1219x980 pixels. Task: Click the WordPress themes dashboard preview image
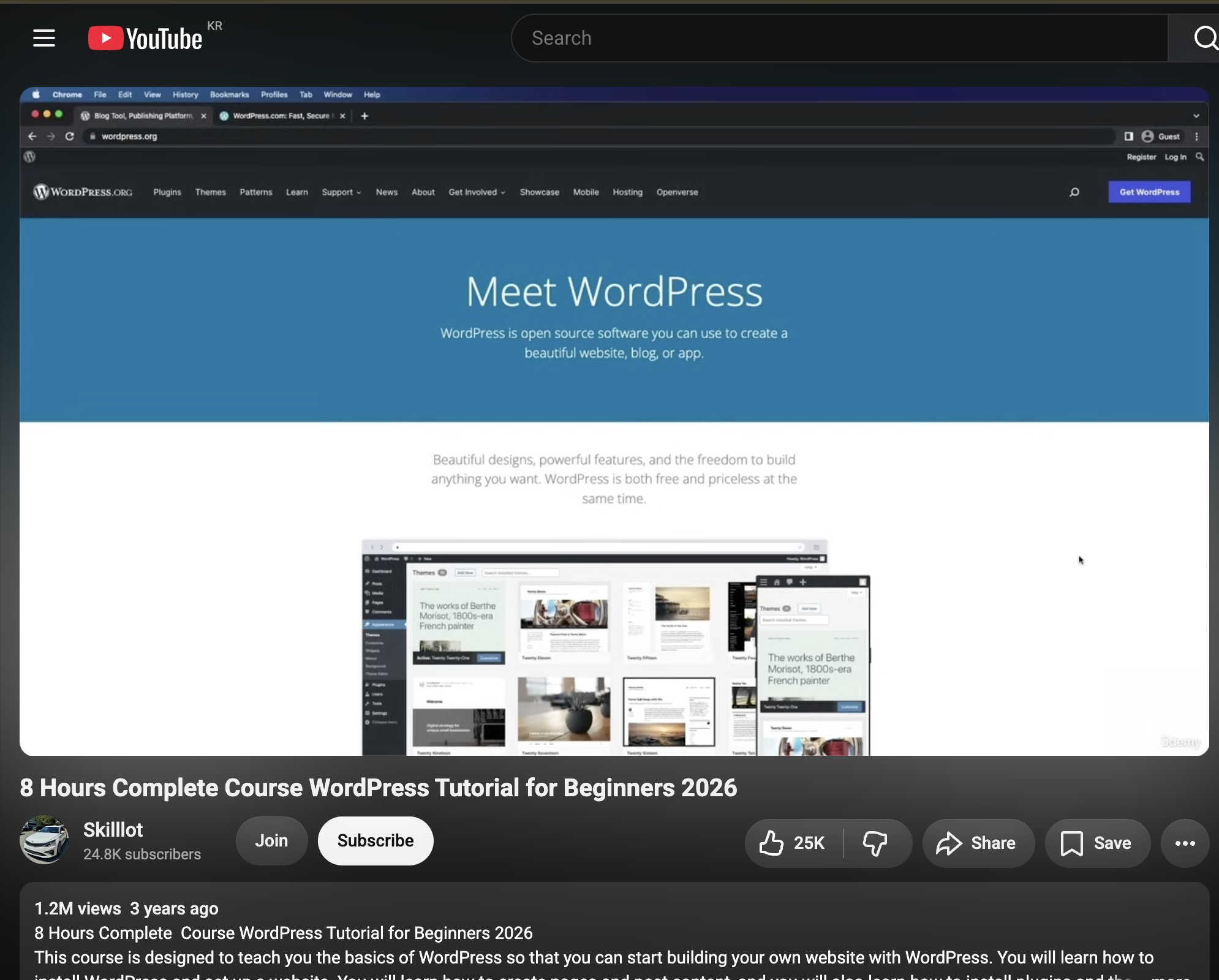point(616,647)
